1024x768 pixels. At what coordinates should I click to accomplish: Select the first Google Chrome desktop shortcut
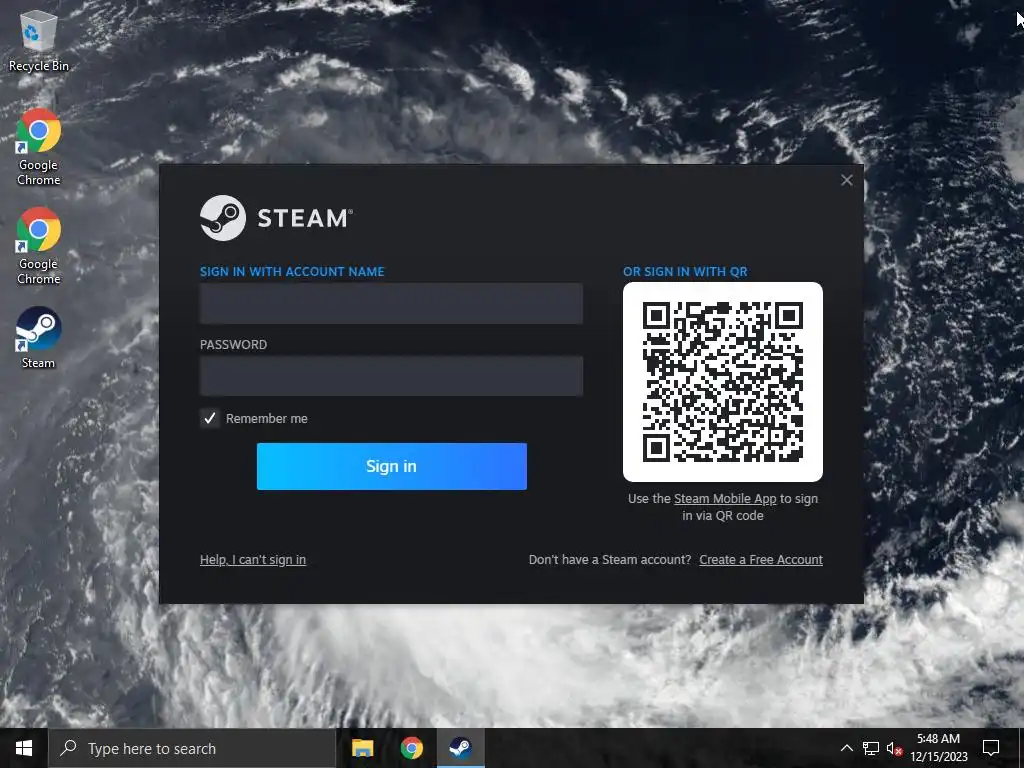[x=39, y=147]
